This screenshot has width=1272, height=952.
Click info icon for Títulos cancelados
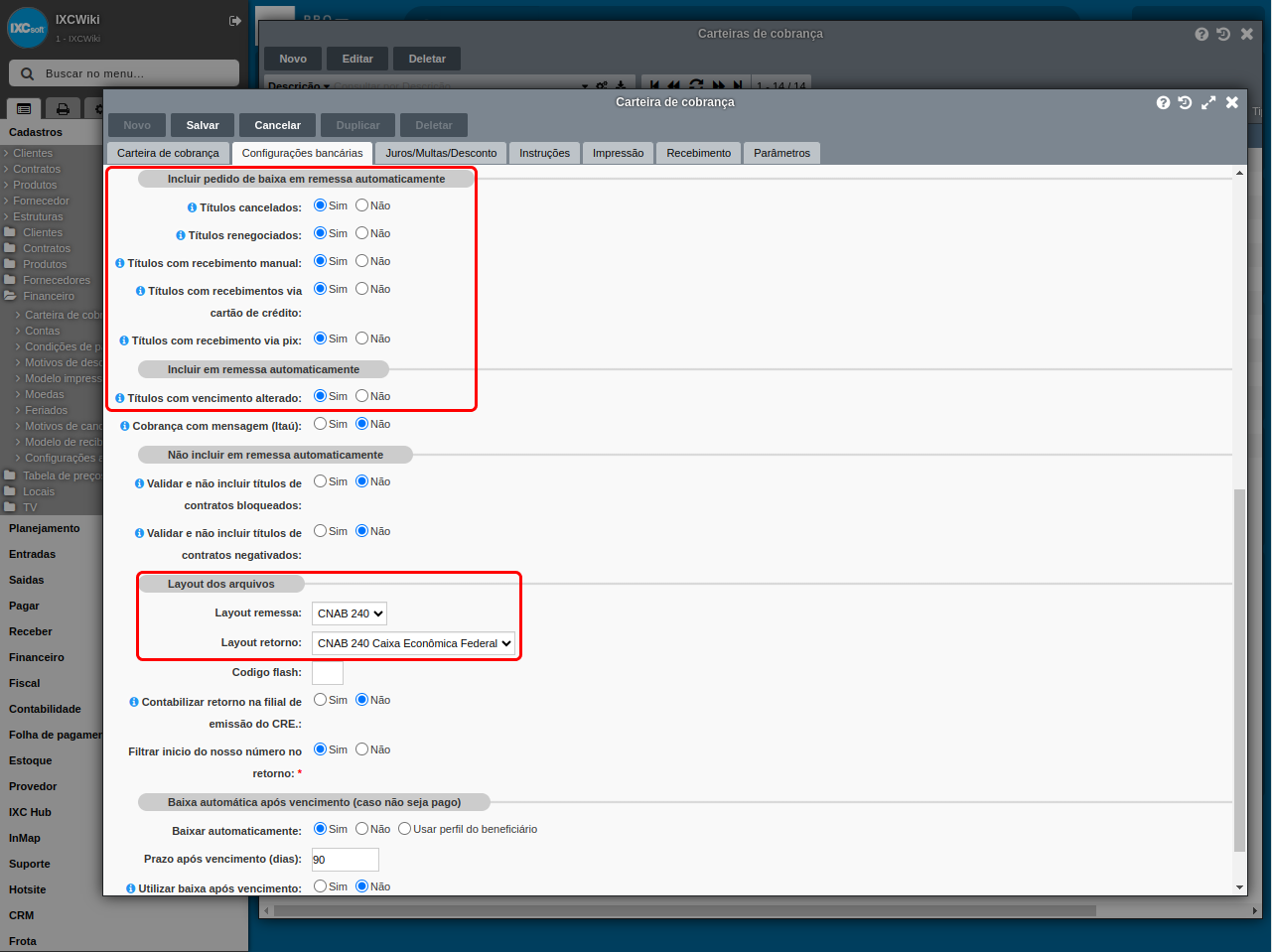192,207
